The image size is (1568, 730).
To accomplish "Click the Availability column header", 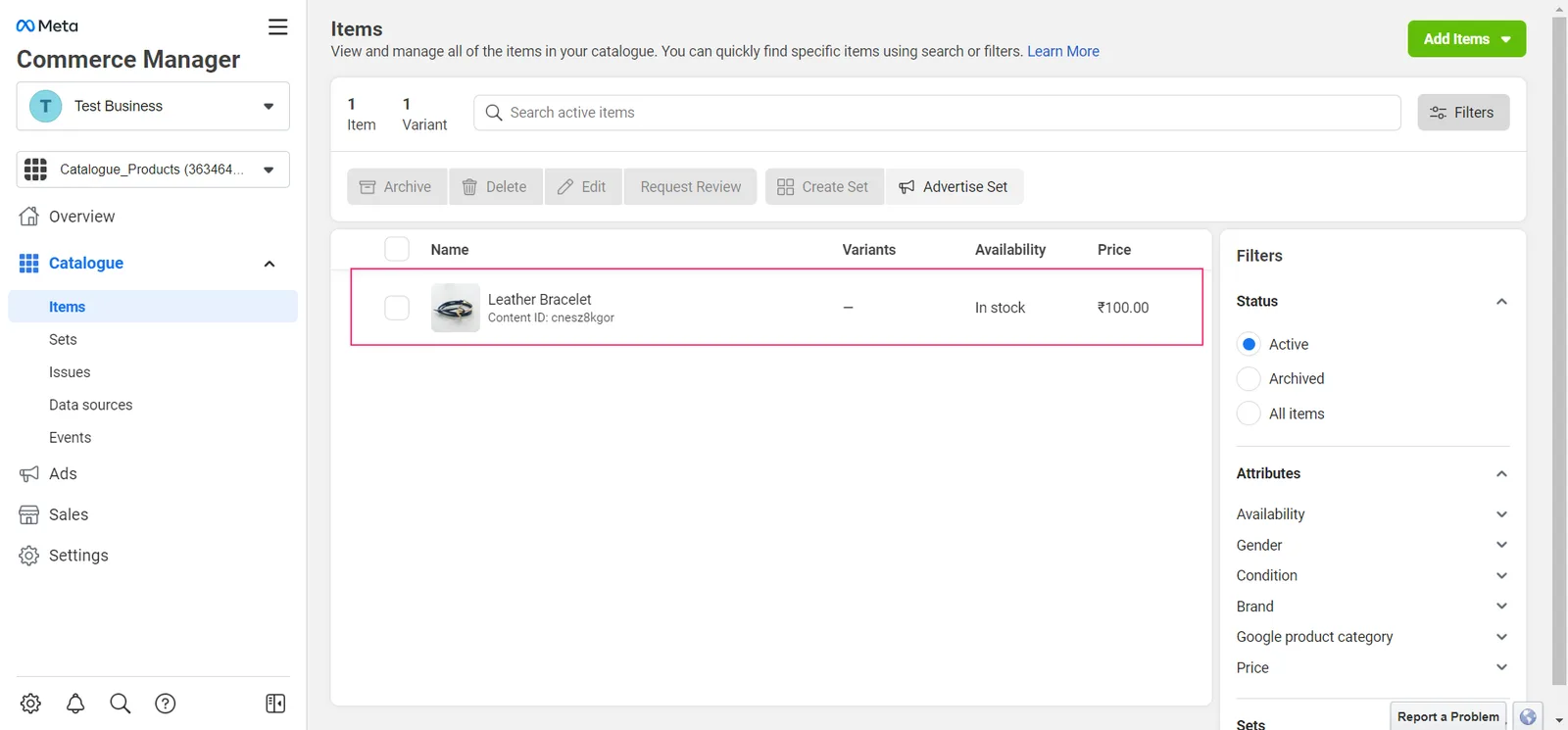I will pyautogui.click(x=1010, y=250).
